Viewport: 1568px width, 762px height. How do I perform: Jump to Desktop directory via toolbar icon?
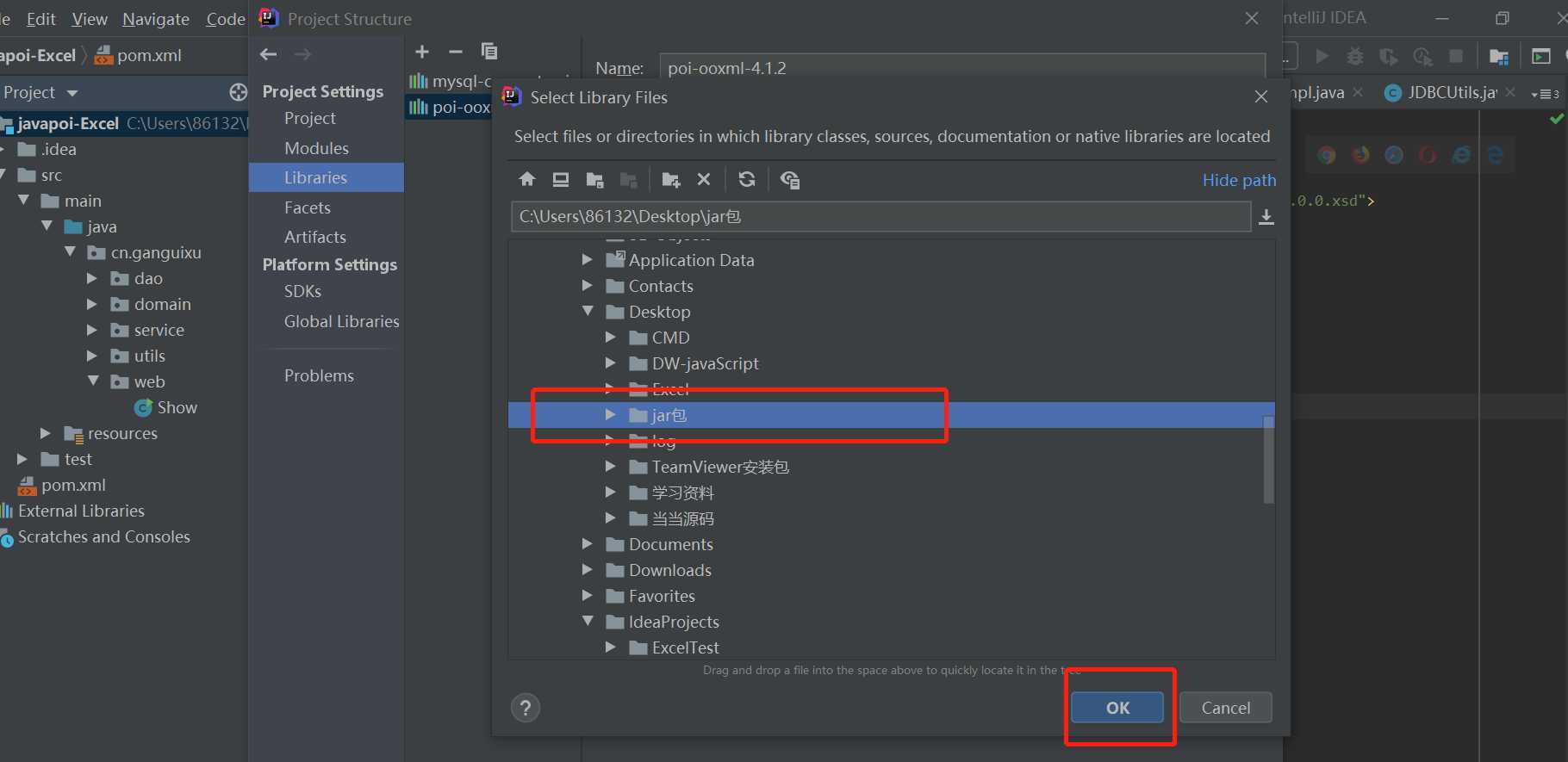click(561, 179)
